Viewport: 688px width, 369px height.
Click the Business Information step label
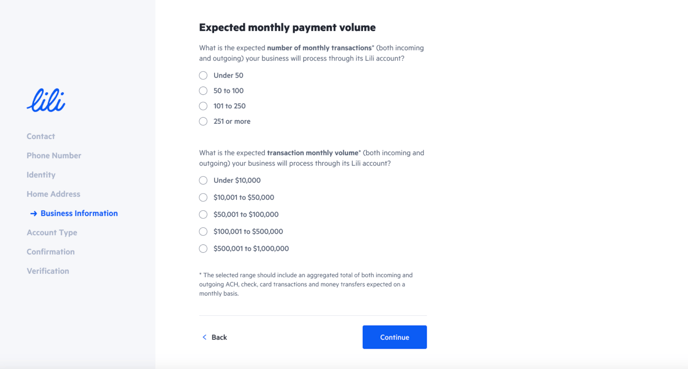point(79,213)
